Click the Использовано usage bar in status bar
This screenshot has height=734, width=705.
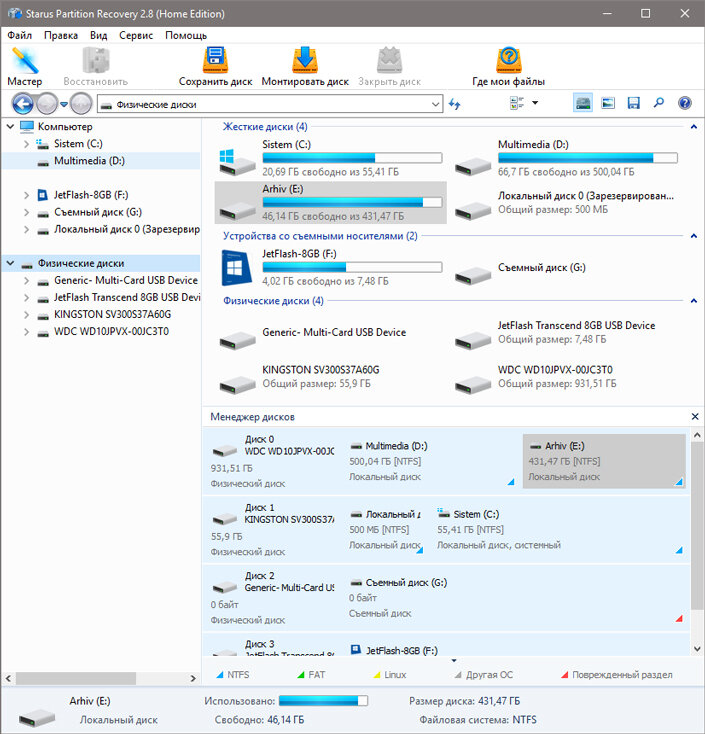323,701
